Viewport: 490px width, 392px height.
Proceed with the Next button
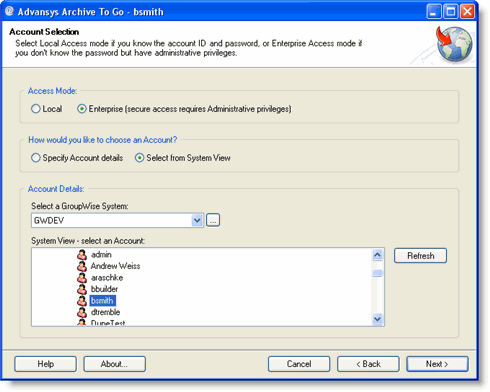click(x=437, y=364)
